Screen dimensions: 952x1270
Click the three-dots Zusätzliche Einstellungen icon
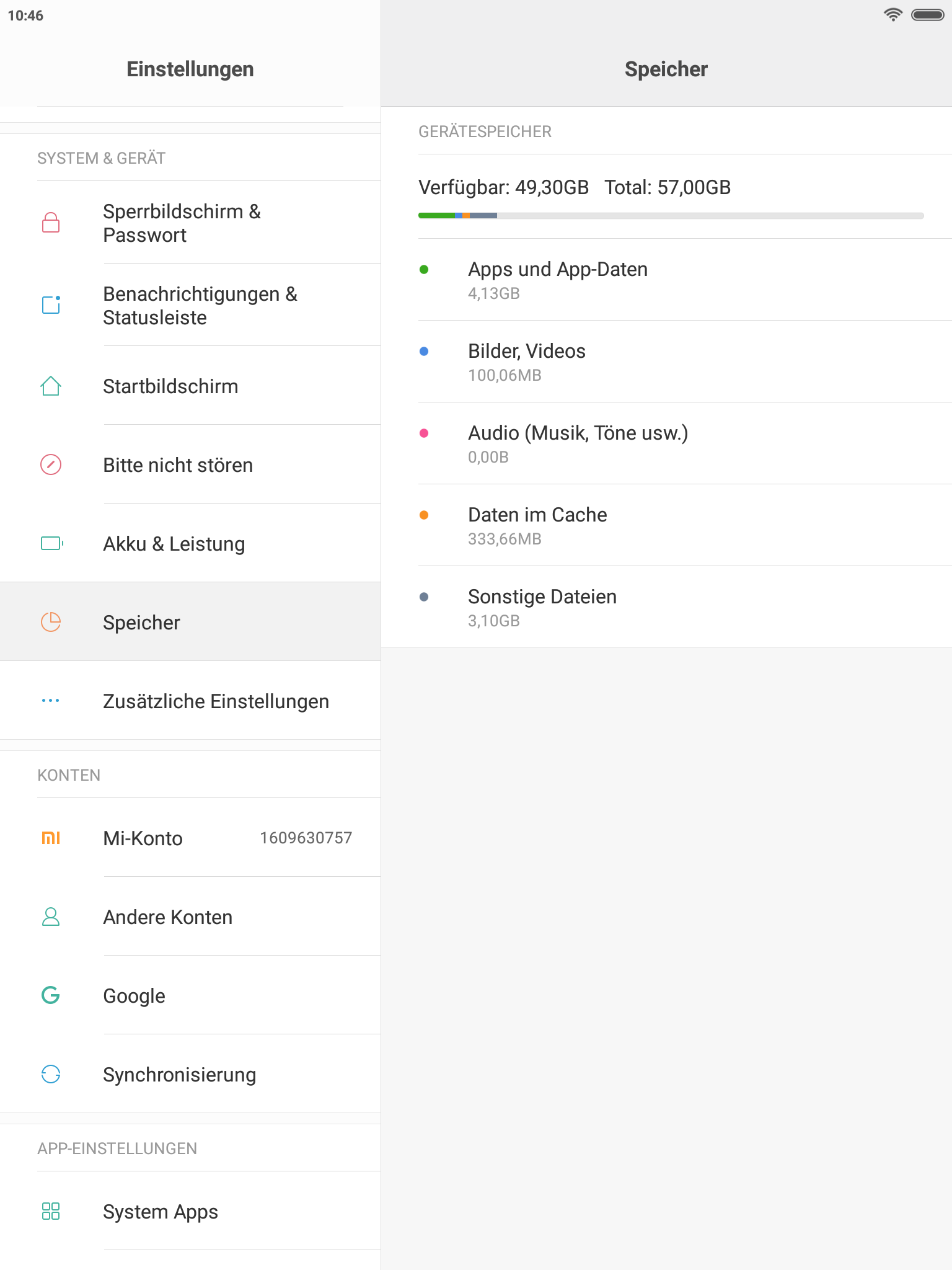click(x=51, y=701)
